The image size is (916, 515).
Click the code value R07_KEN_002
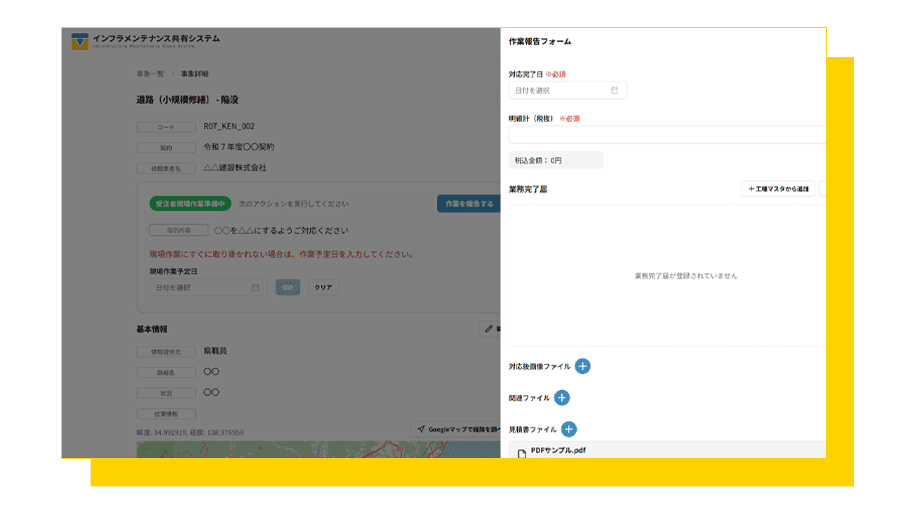tap(229, 126)
